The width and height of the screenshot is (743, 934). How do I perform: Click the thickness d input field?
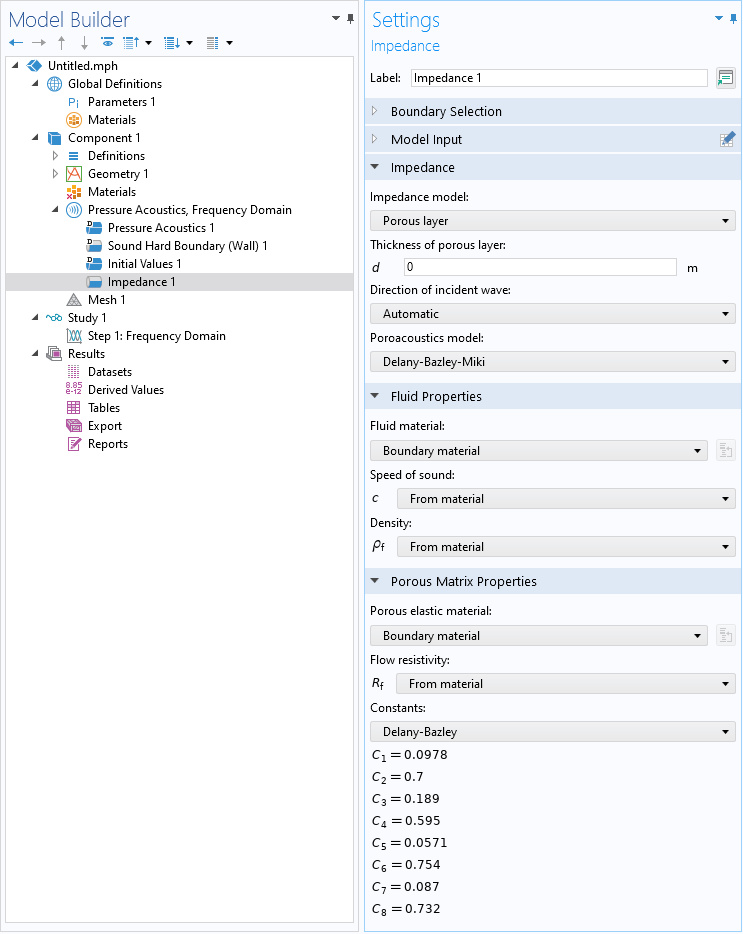pos(540,267)
